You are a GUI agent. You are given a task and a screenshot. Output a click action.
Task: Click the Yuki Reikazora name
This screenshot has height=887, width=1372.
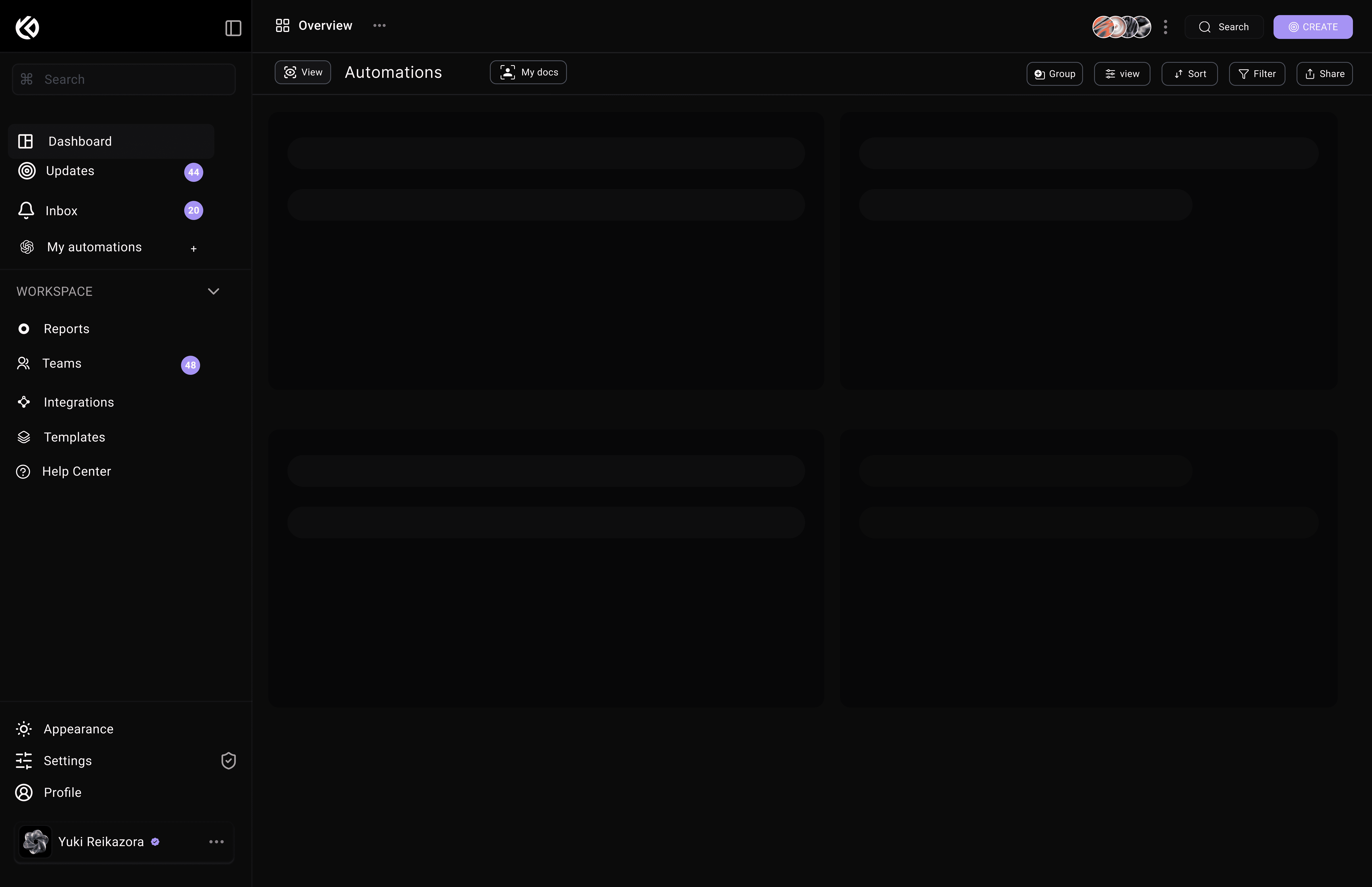101,842
